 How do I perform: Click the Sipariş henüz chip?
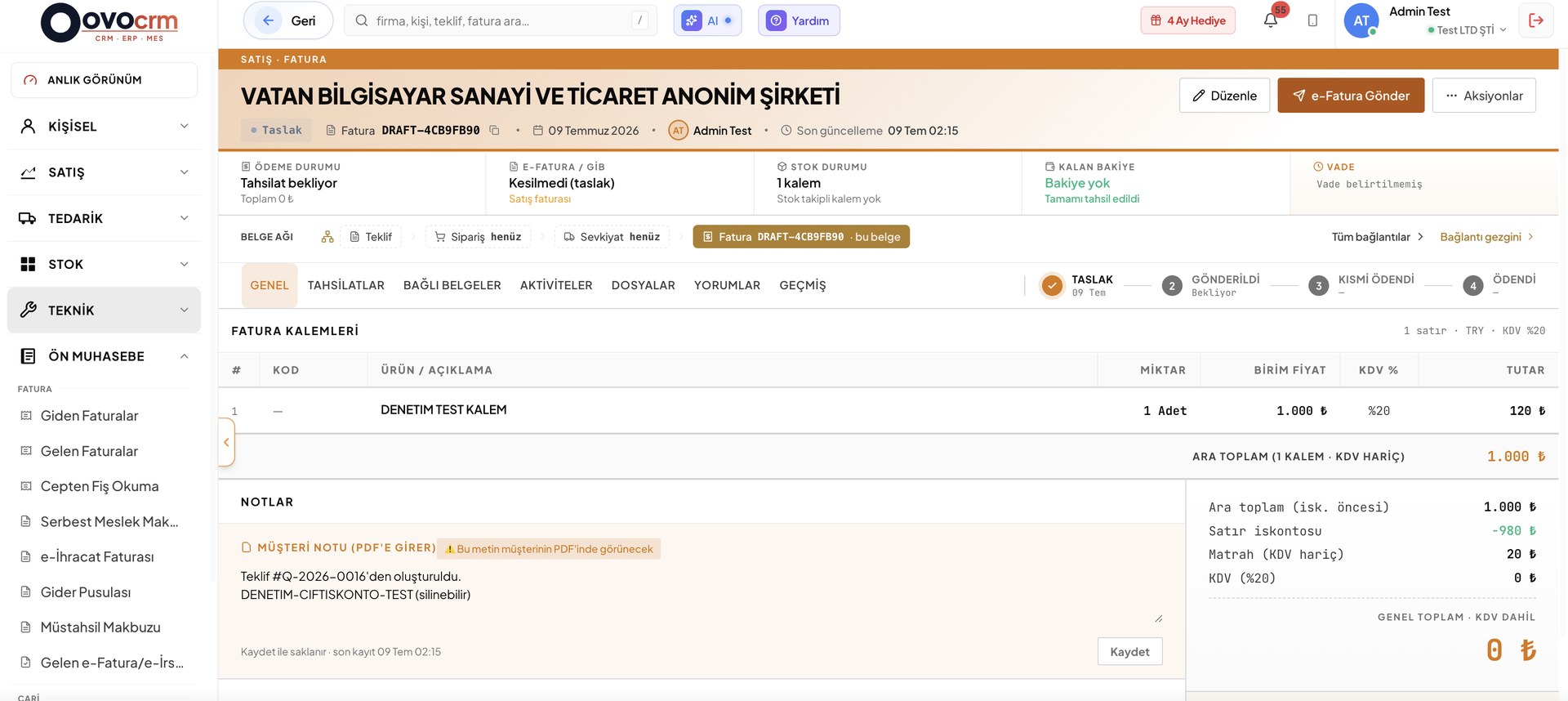(x=478, y=237)
